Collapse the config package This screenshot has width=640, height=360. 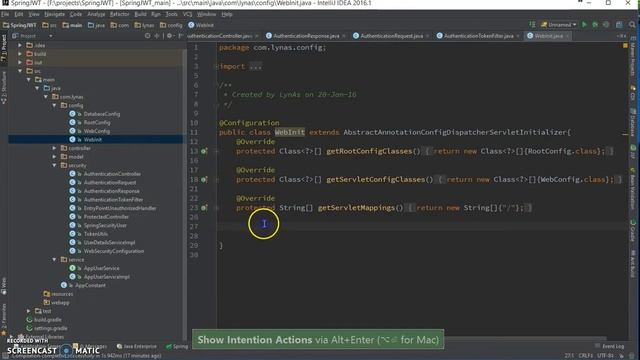(x=54, y=105)
